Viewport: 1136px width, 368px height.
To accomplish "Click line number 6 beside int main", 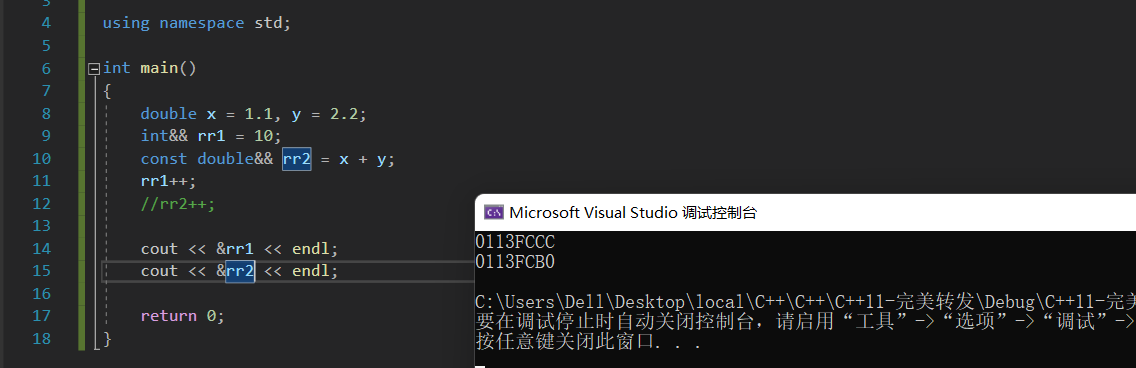I will coord(46,69).
